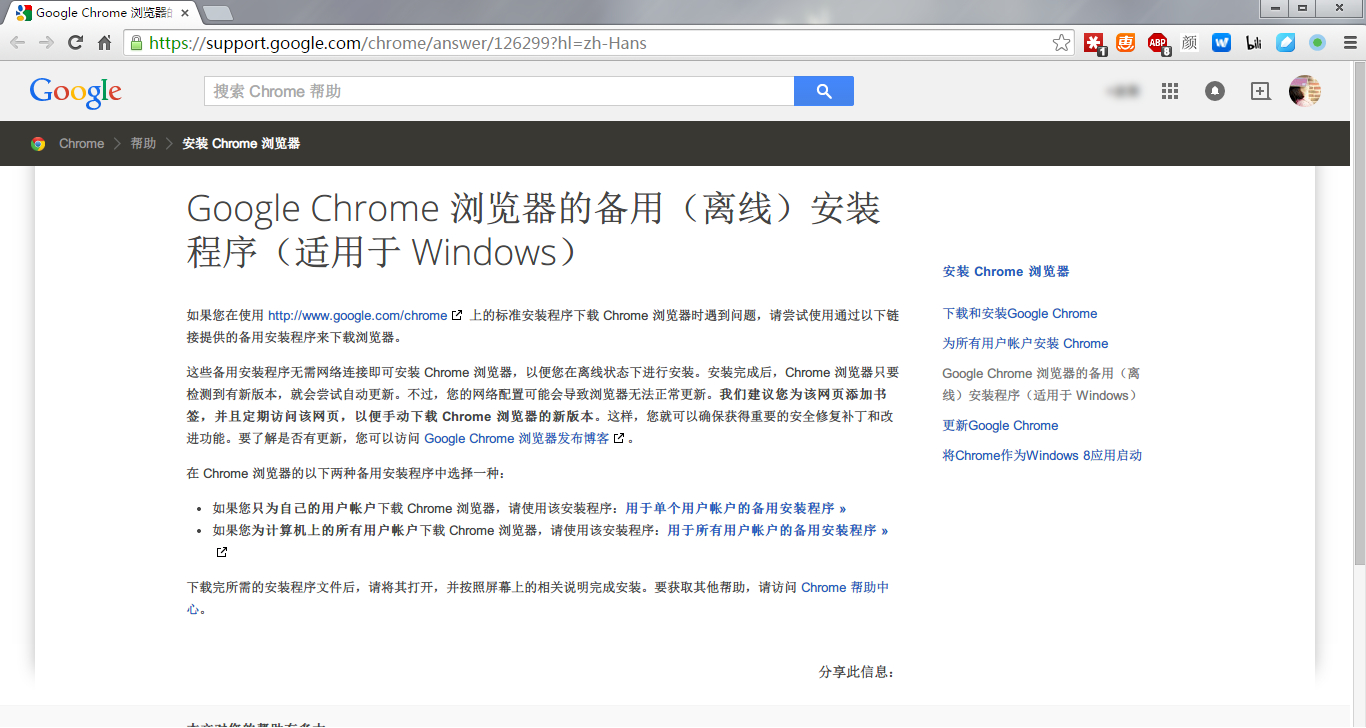Open sidebar link 下载和安装Google Chrome
This screenshot has width=1366, height=728.
coord(1020,313)
